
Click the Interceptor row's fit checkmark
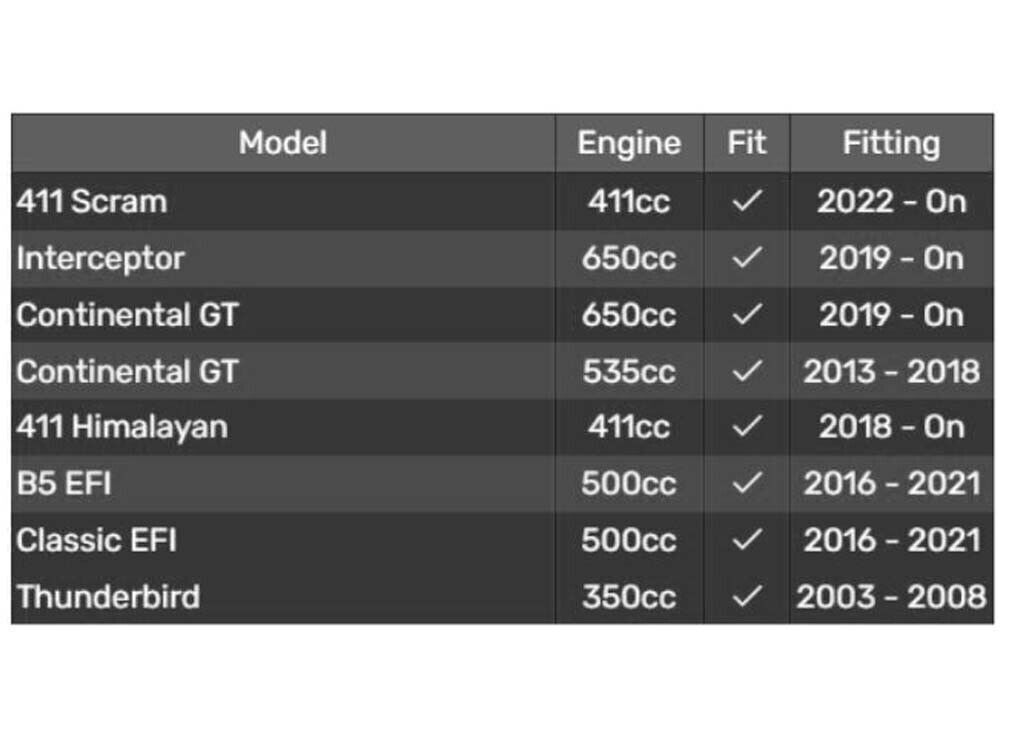coord(746,258)
